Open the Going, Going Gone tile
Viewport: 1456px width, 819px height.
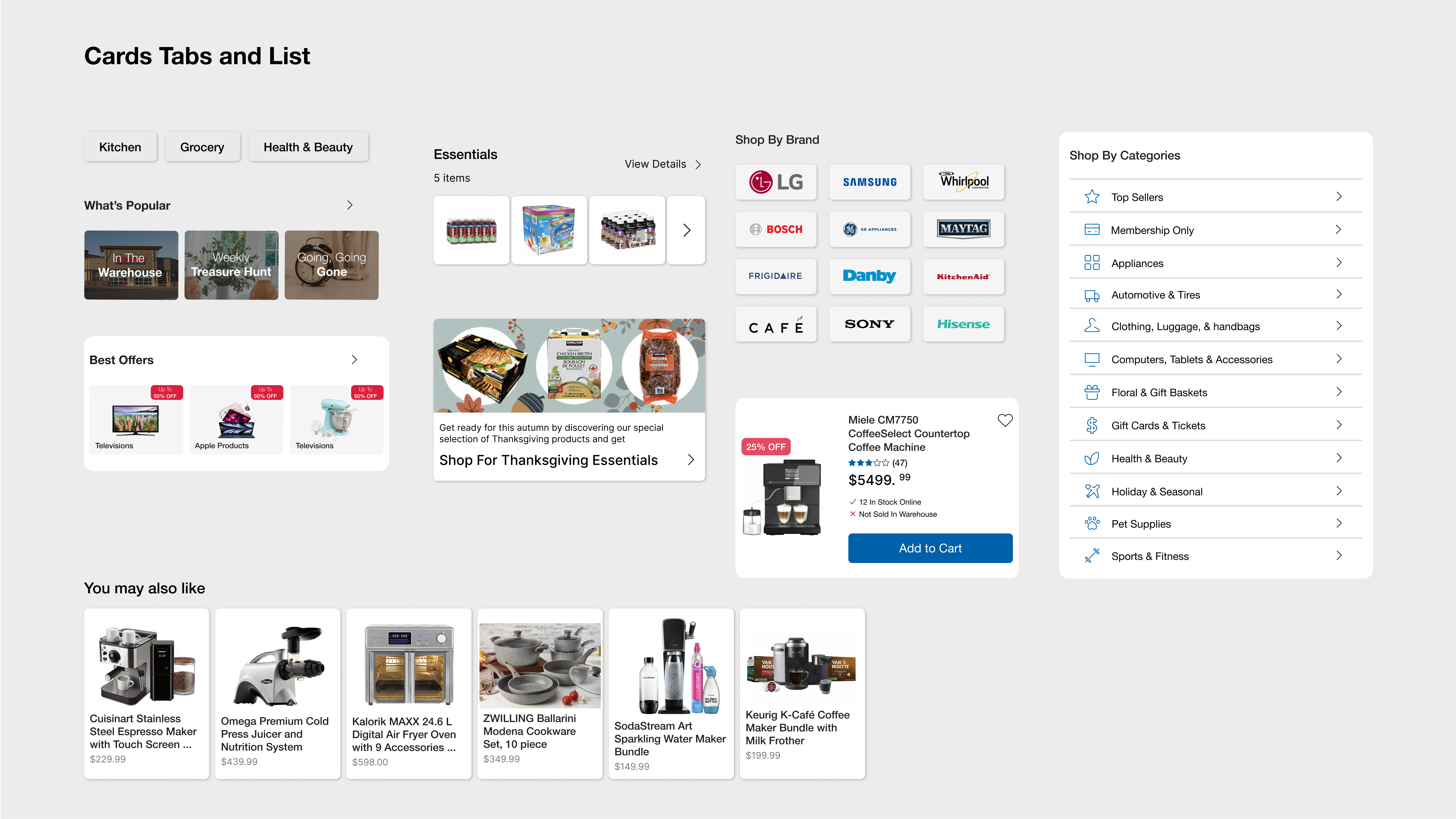point(331,265)
